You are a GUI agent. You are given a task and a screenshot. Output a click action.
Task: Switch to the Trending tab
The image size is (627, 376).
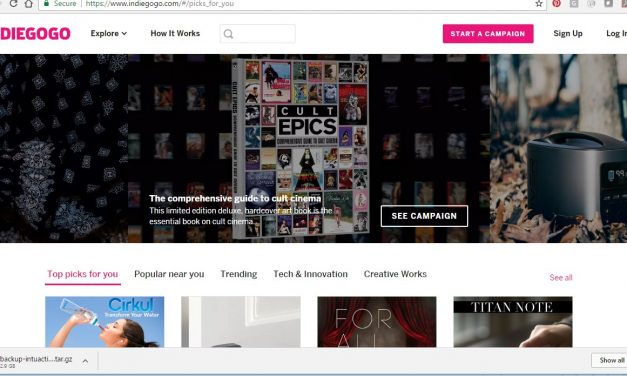coord(239,274)
